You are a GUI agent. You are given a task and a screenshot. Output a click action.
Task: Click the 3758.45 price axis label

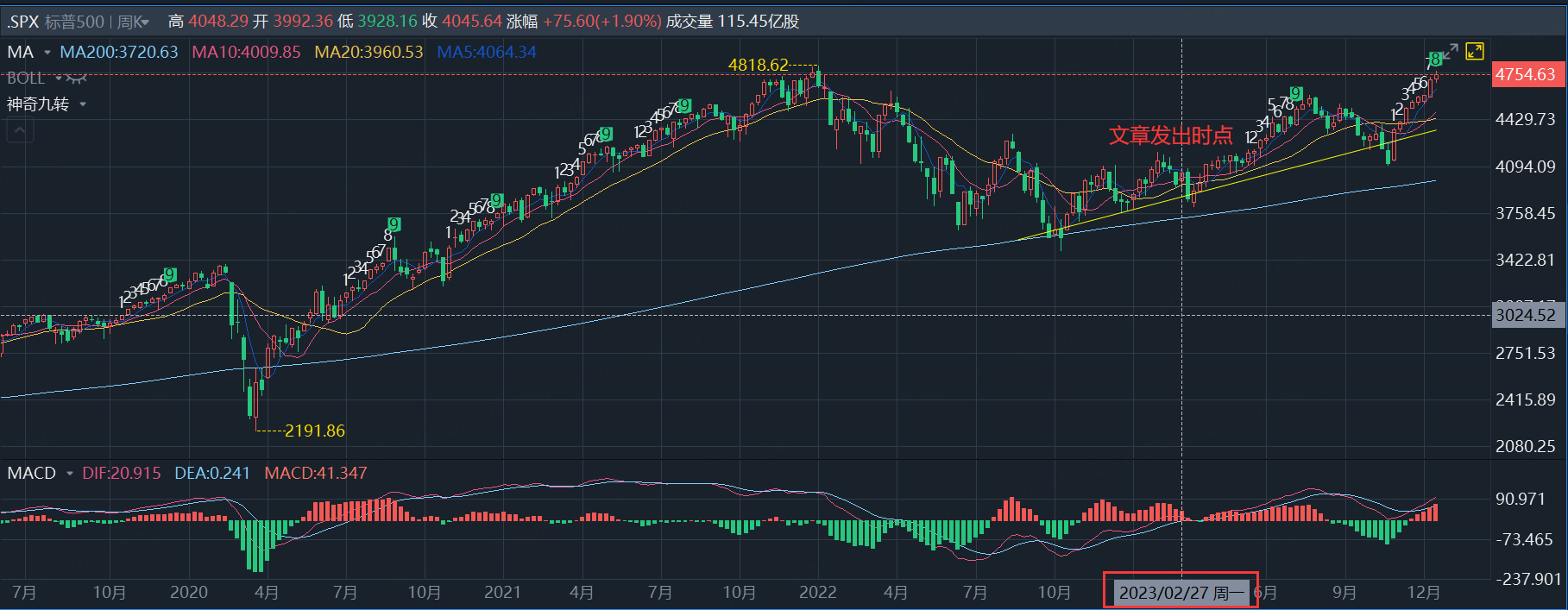pos(1526,213)
